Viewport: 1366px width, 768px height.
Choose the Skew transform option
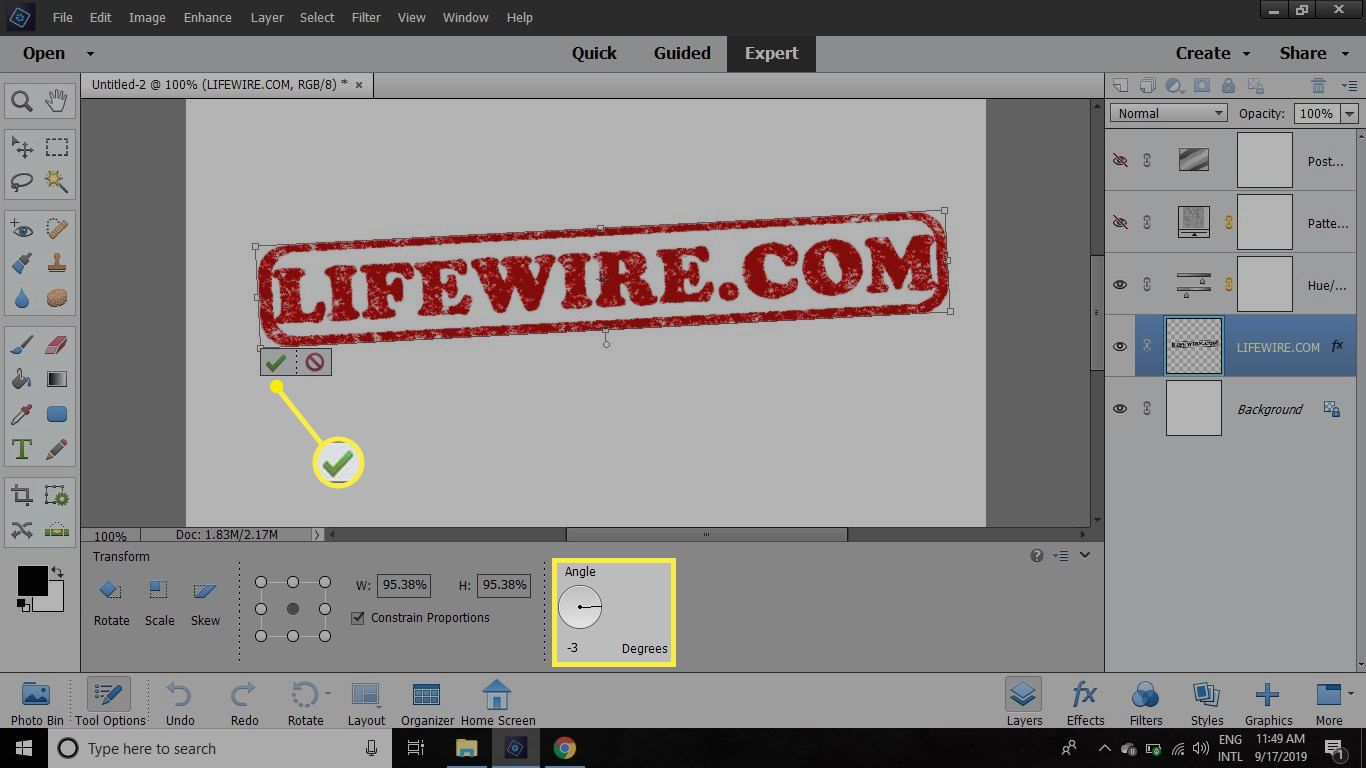205,603
